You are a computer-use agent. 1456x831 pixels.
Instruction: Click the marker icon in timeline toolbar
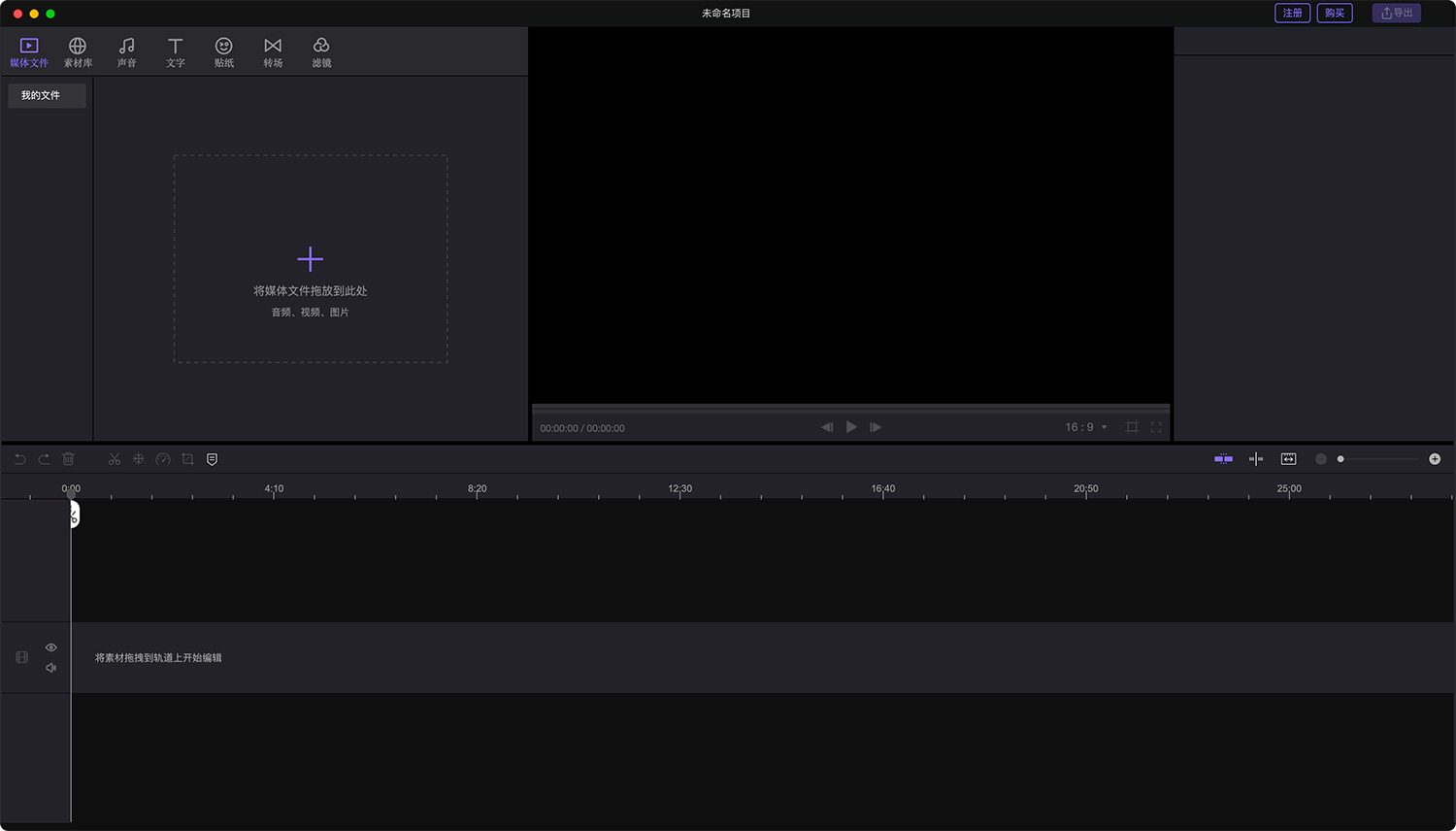[212, 459]
